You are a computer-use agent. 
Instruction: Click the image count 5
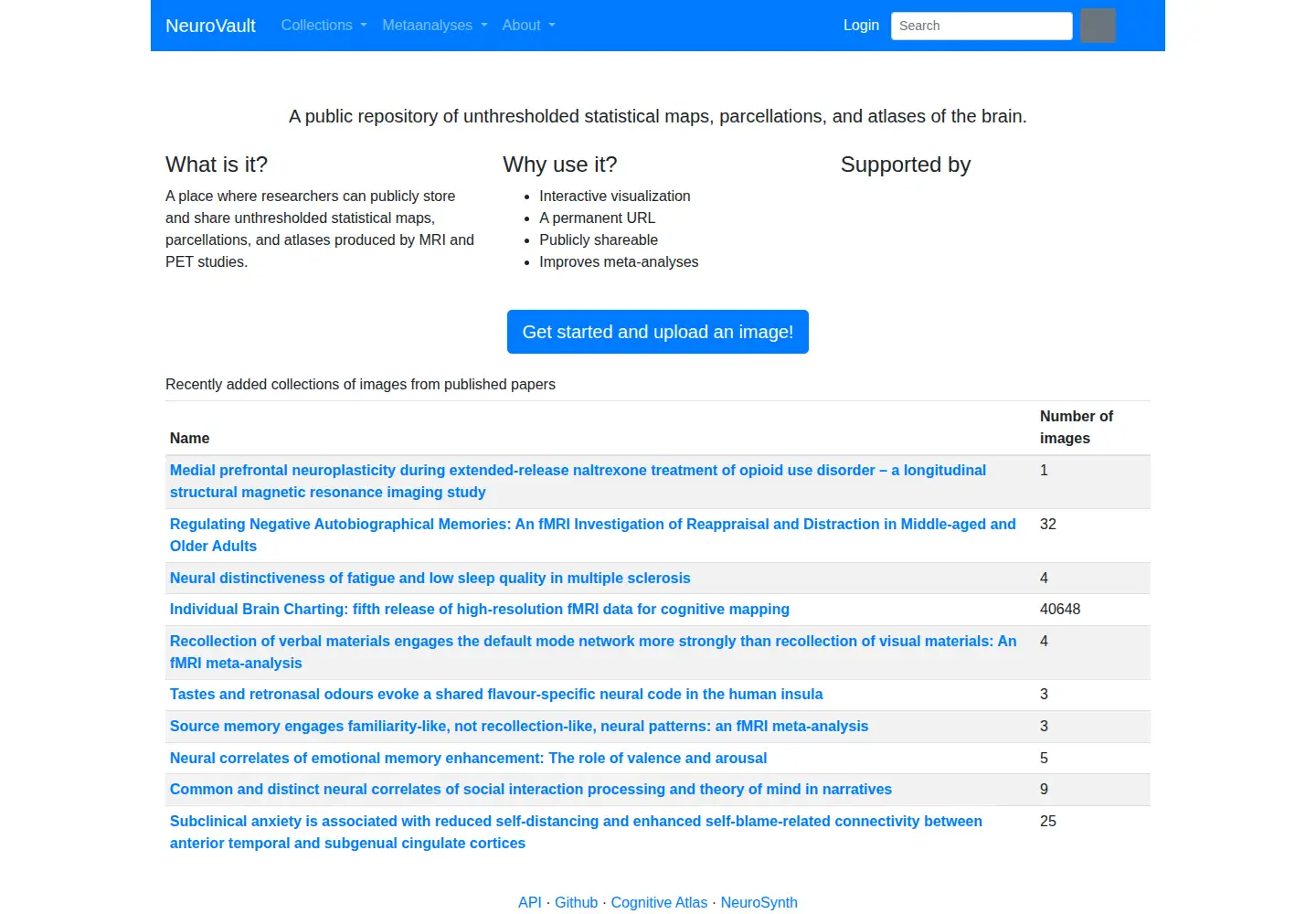pos(1044,759)
